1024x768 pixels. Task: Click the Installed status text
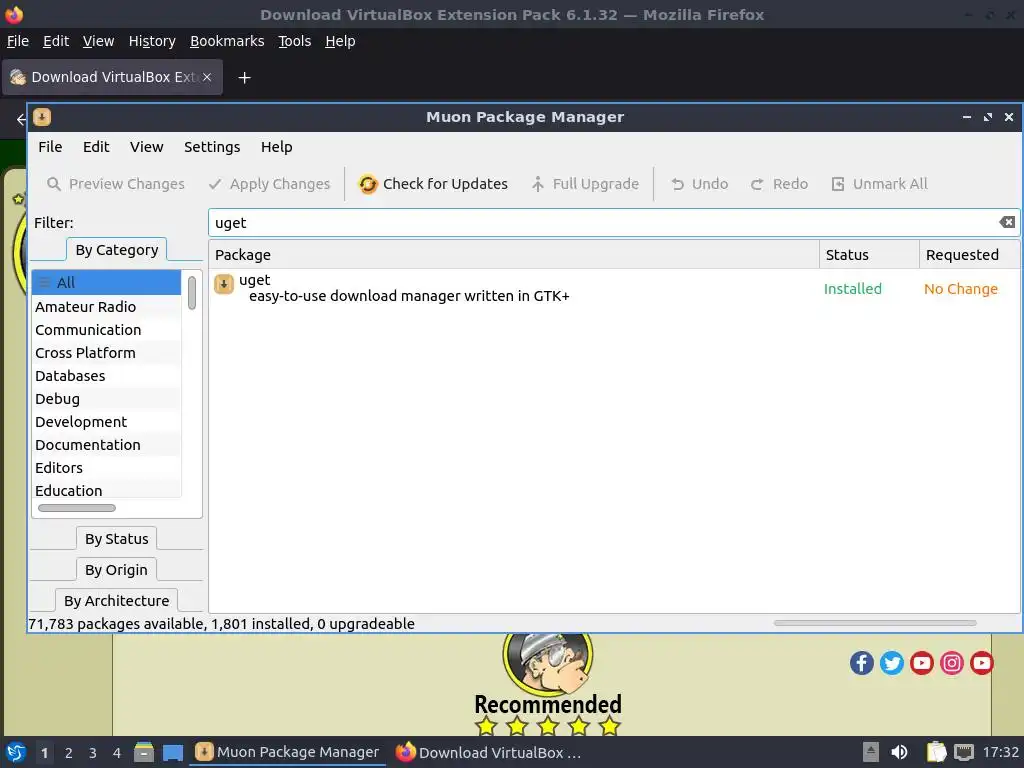(852, 289)
